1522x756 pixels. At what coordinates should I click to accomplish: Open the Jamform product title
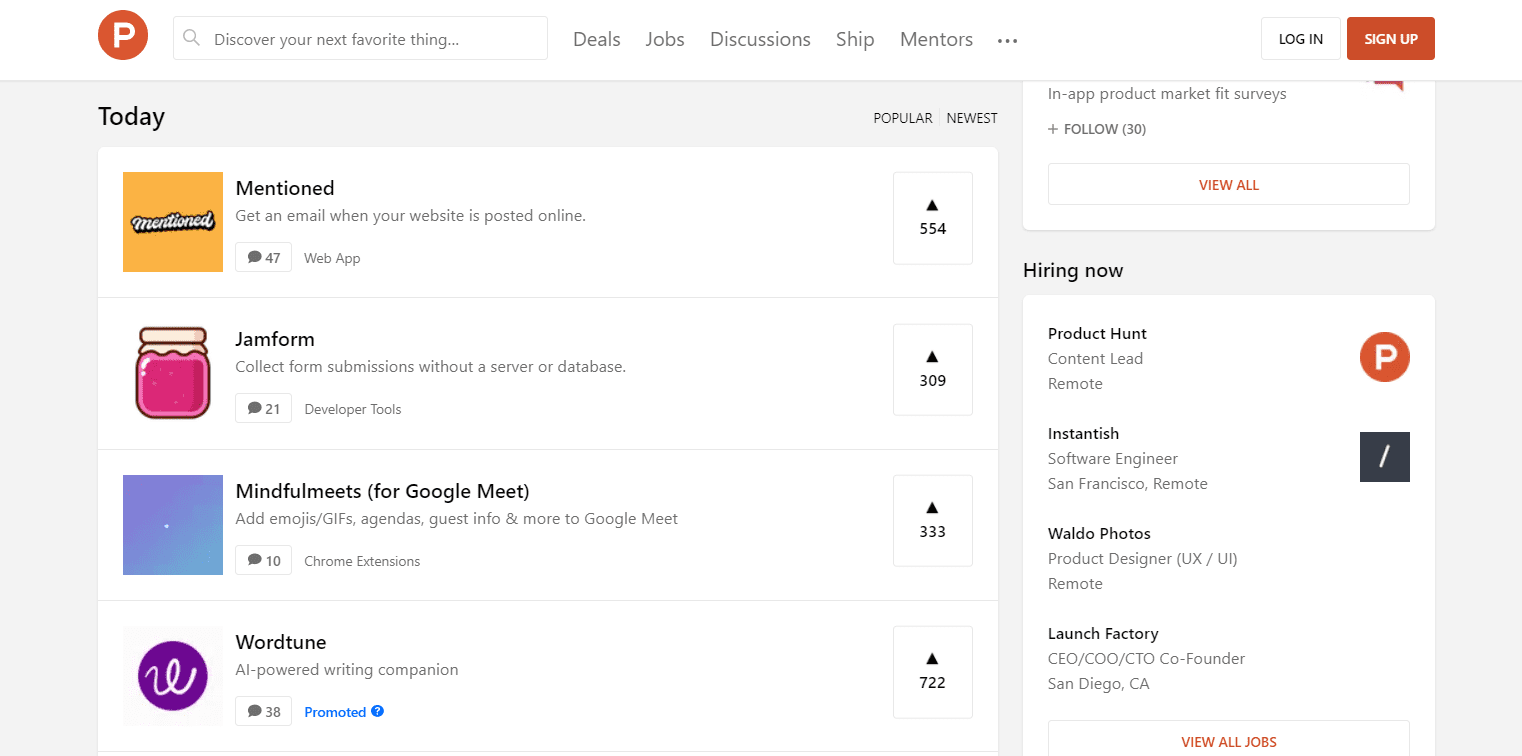tap(275, 339)
